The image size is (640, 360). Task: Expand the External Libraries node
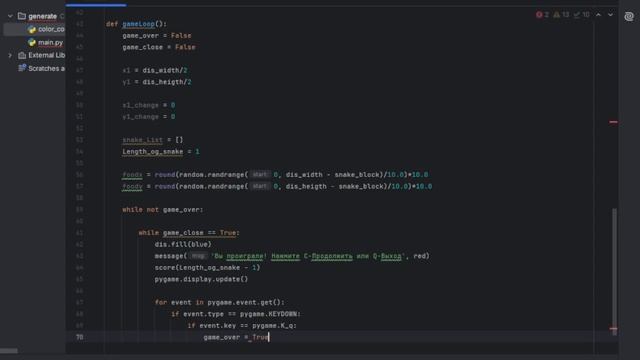pyautogui.click(x=10, y=55)
